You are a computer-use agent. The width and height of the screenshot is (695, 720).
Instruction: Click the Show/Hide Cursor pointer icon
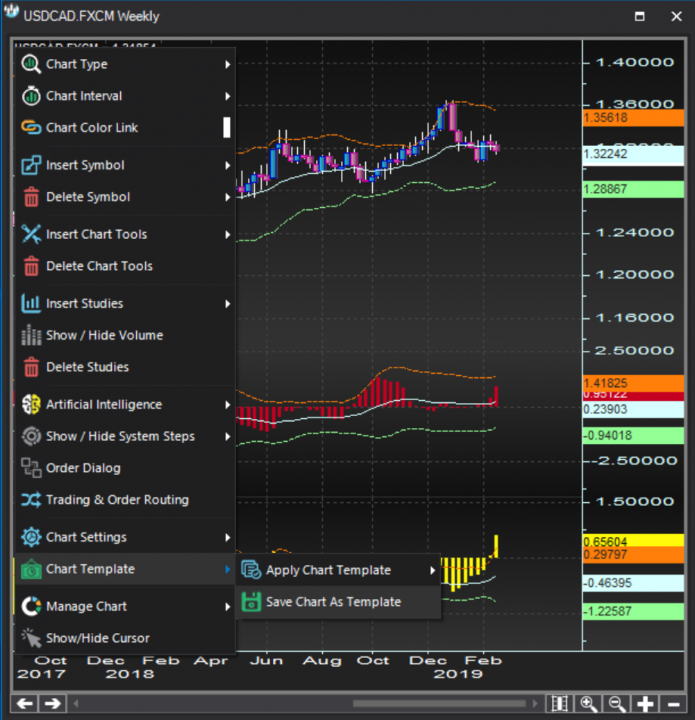click(x=31, y=638)
